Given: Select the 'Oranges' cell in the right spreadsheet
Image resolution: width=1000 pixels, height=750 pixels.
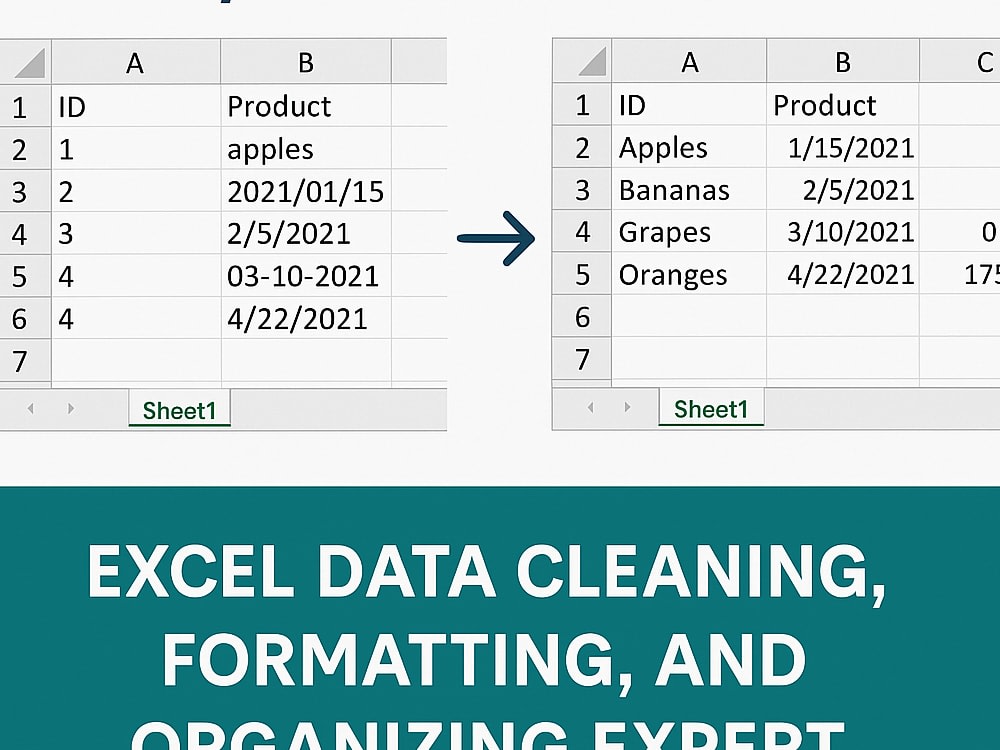Looking at the screenshot, I should [690, 274].
